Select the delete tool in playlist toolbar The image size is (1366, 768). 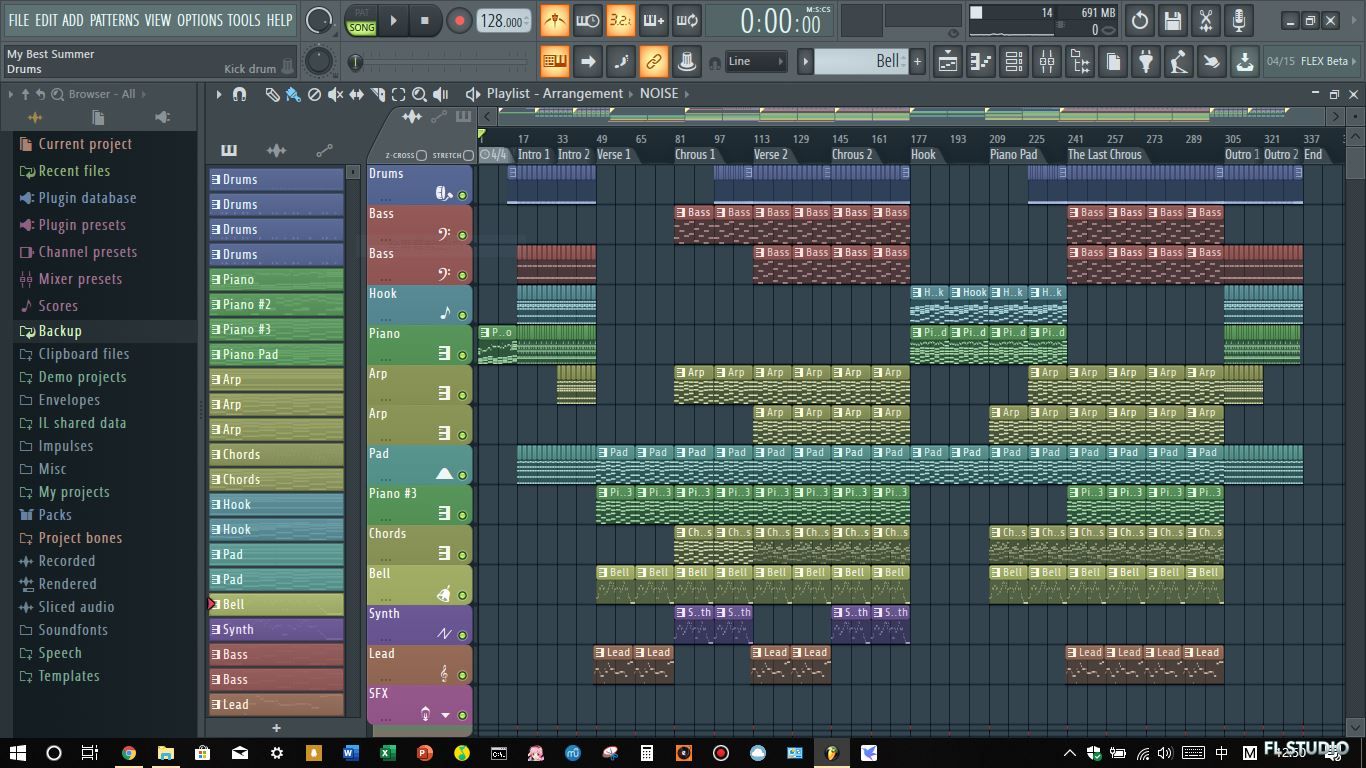[314, 94]
